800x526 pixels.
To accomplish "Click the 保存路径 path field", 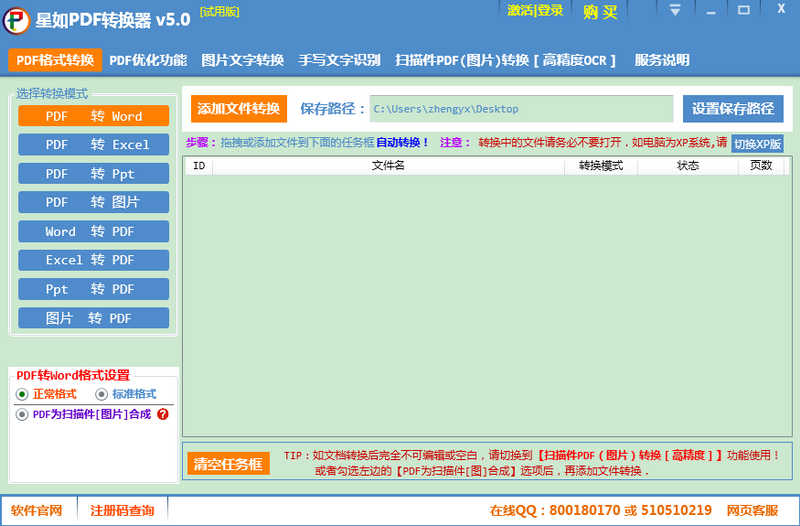I will point(521,109).
